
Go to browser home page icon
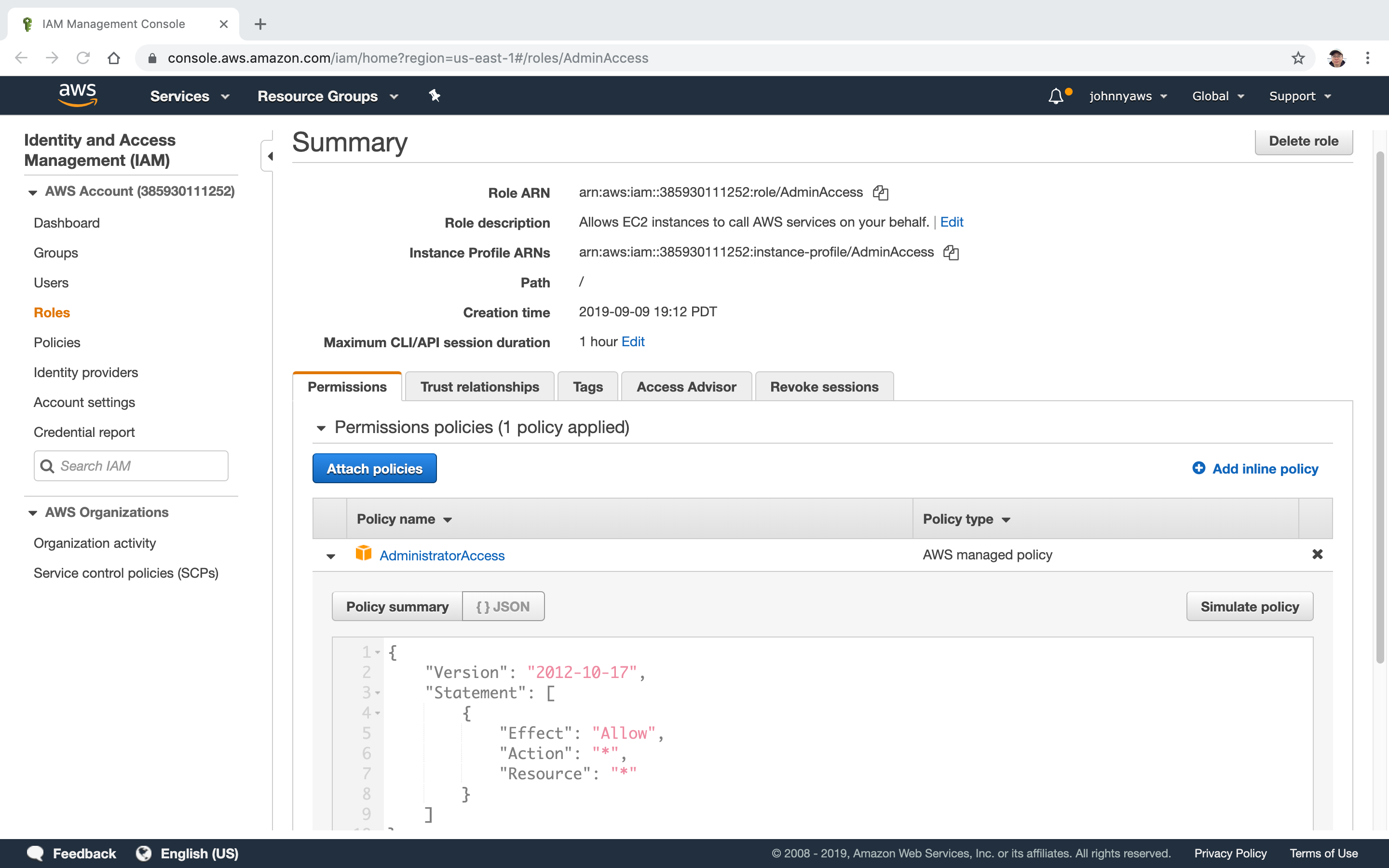(114, 58)
